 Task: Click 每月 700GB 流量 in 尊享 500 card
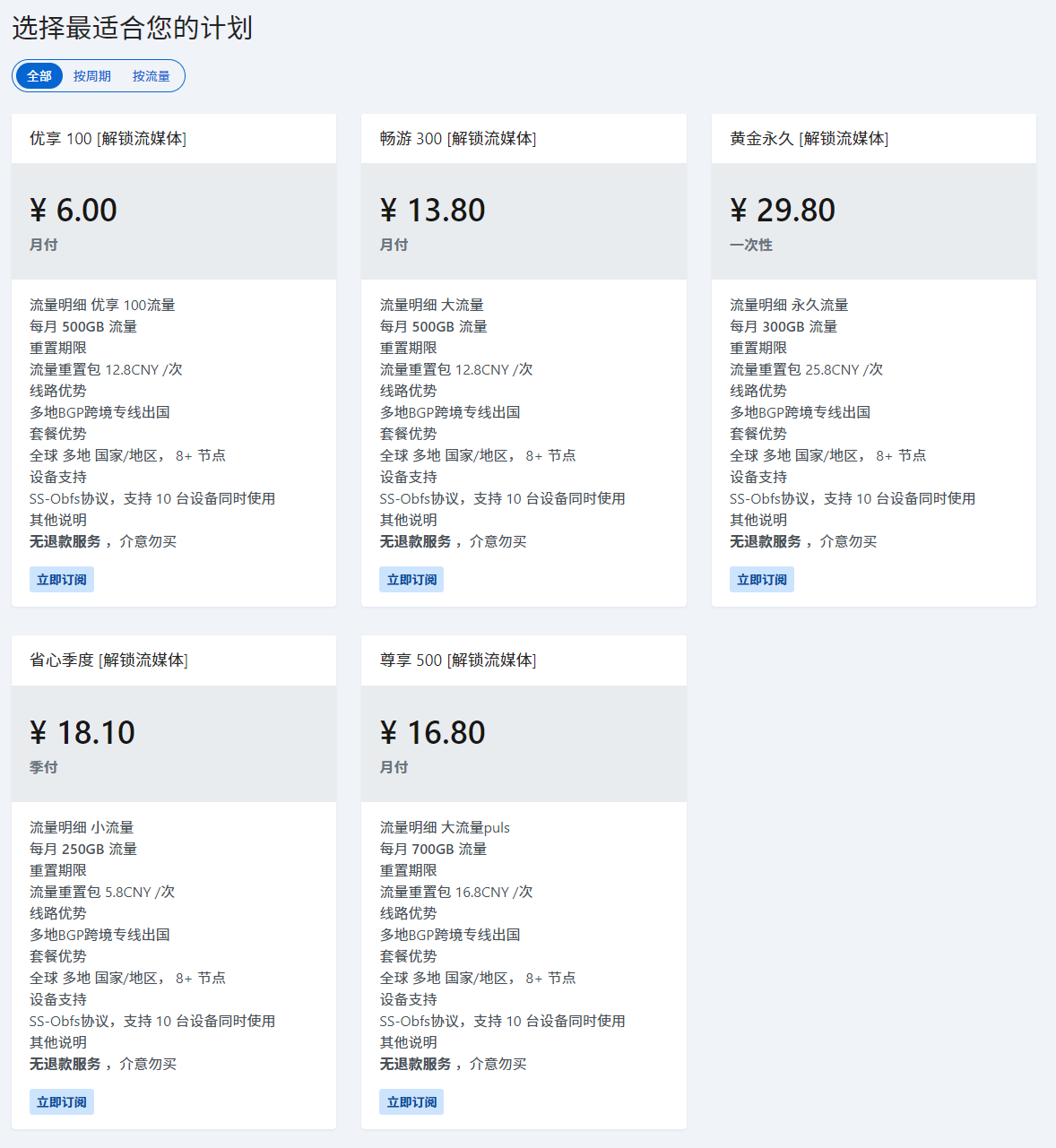pos(433,849)
